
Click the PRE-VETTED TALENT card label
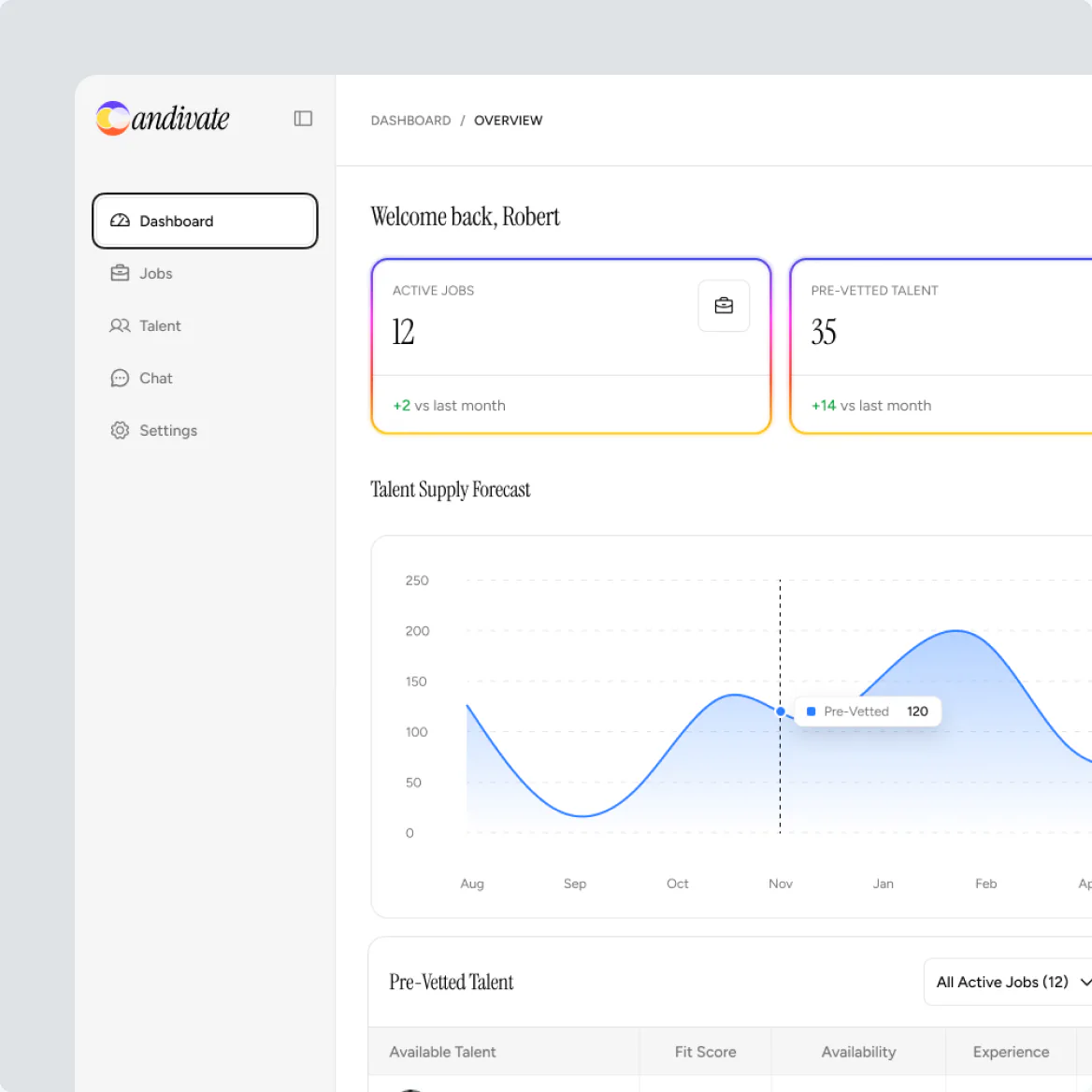pos(874,291)
